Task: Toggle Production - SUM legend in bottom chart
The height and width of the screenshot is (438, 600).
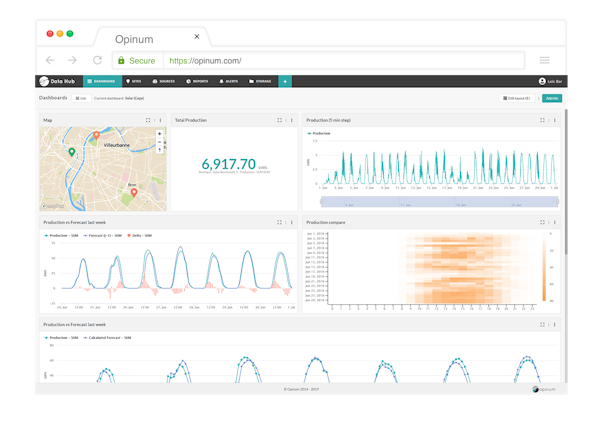Action: coord(61,338)
